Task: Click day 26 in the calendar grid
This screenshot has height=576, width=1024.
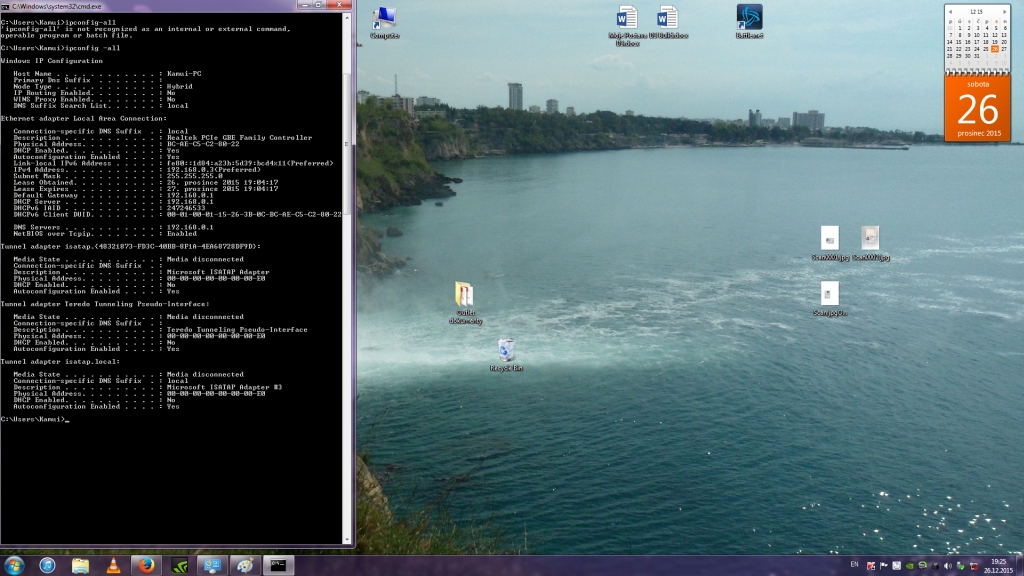Action: click(x=994, y=48)
